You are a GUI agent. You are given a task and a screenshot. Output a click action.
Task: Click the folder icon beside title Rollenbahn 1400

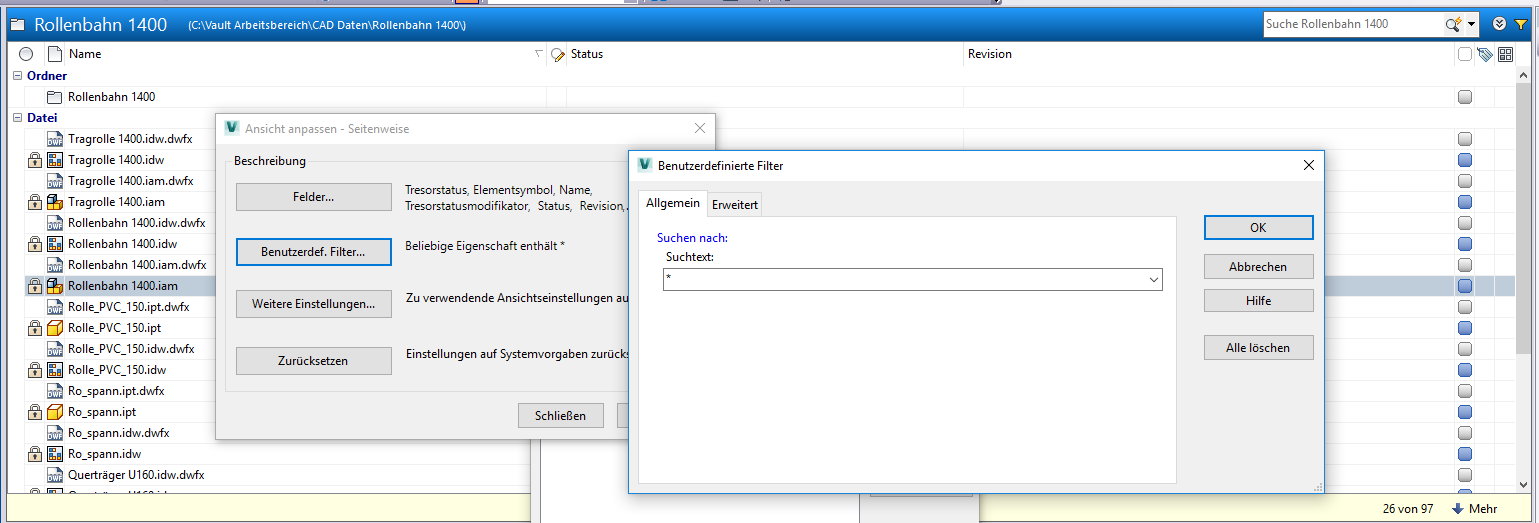pyautogui.click(x=17, y=25)
